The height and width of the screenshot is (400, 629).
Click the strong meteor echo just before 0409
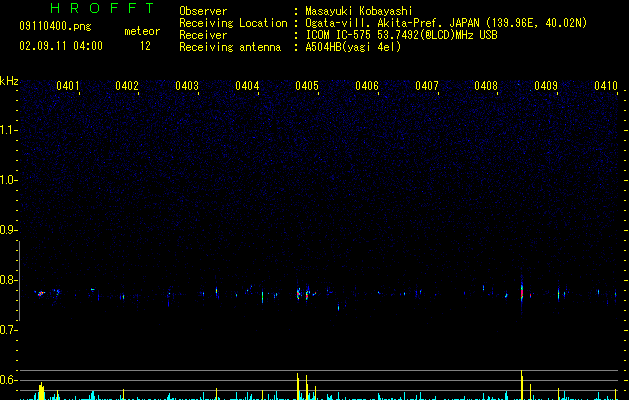click(522, 293)
